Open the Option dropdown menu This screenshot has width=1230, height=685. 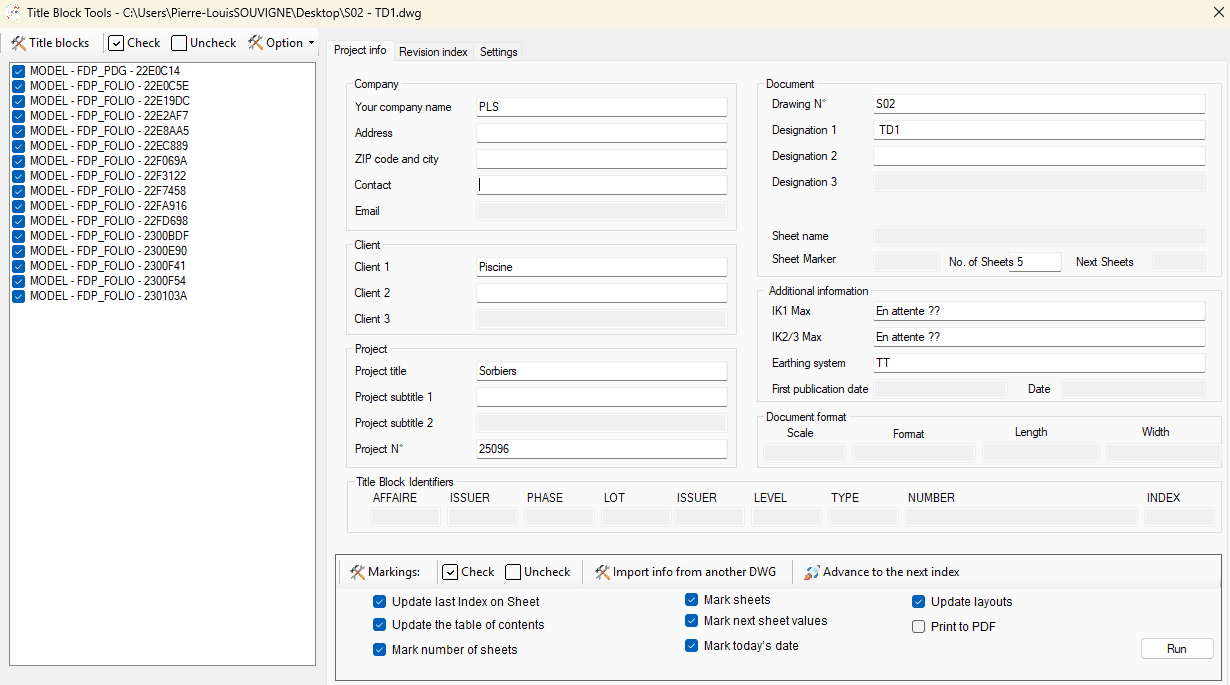281,43
